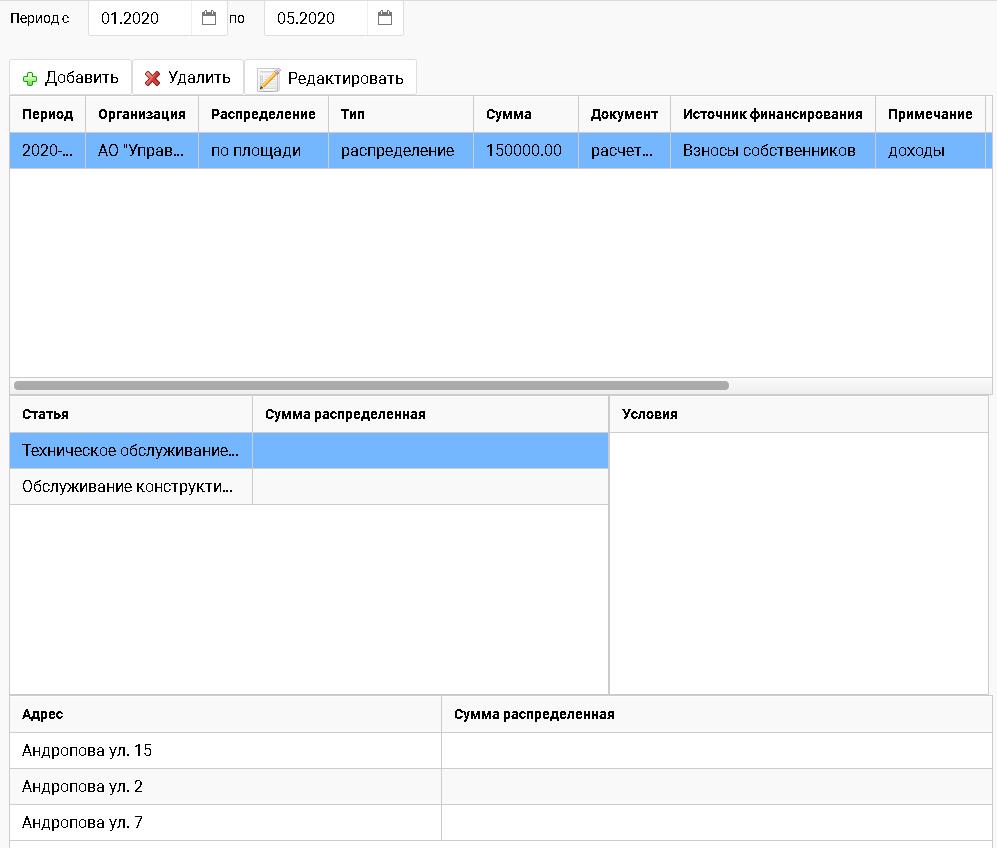Sort by the Сумма column header
Screen dimensions: 997x848
click(509, 114)
